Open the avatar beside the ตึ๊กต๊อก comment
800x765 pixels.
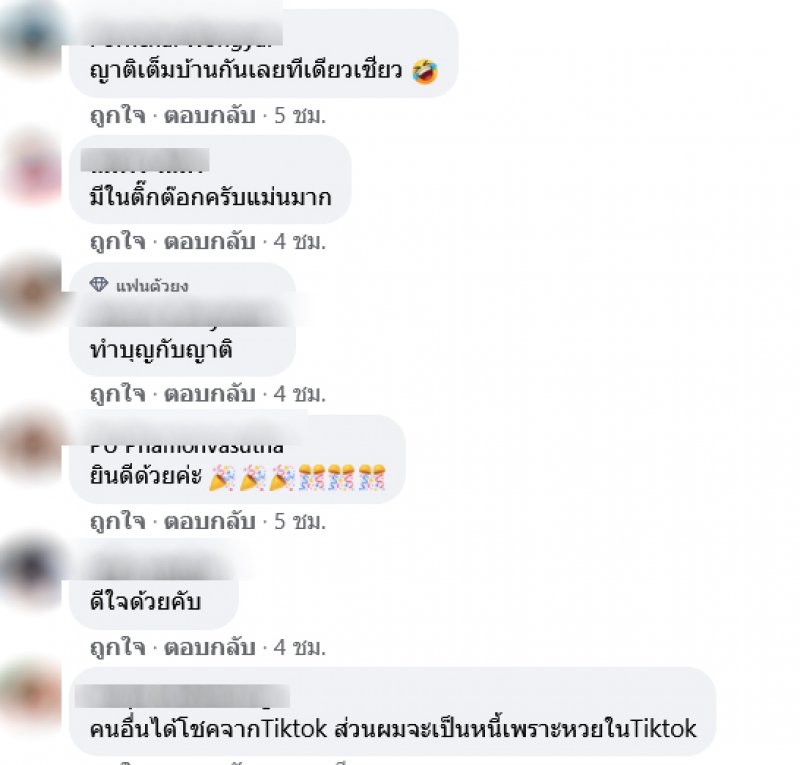point(32,166)
